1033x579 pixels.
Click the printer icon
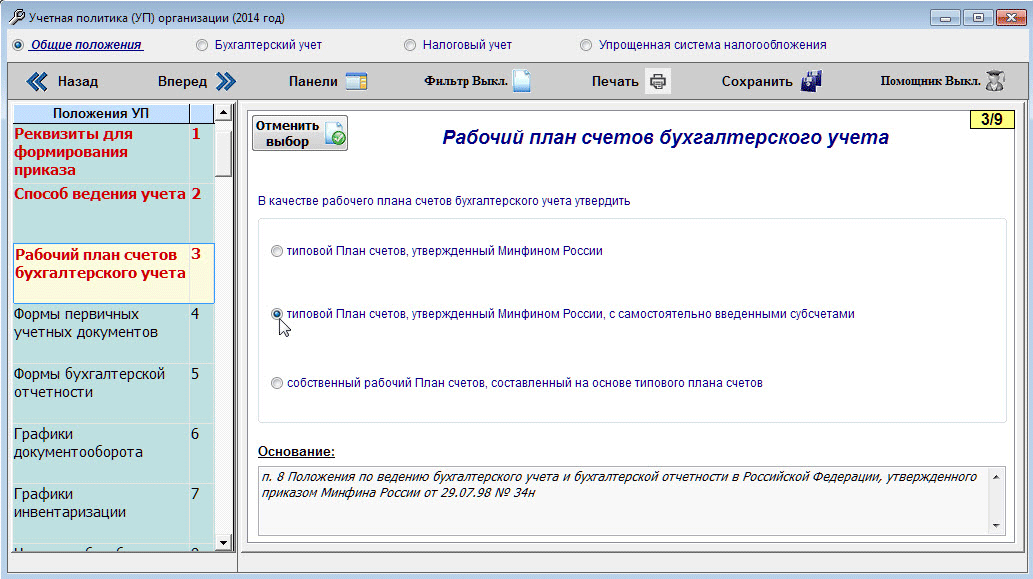pos(657,82)
